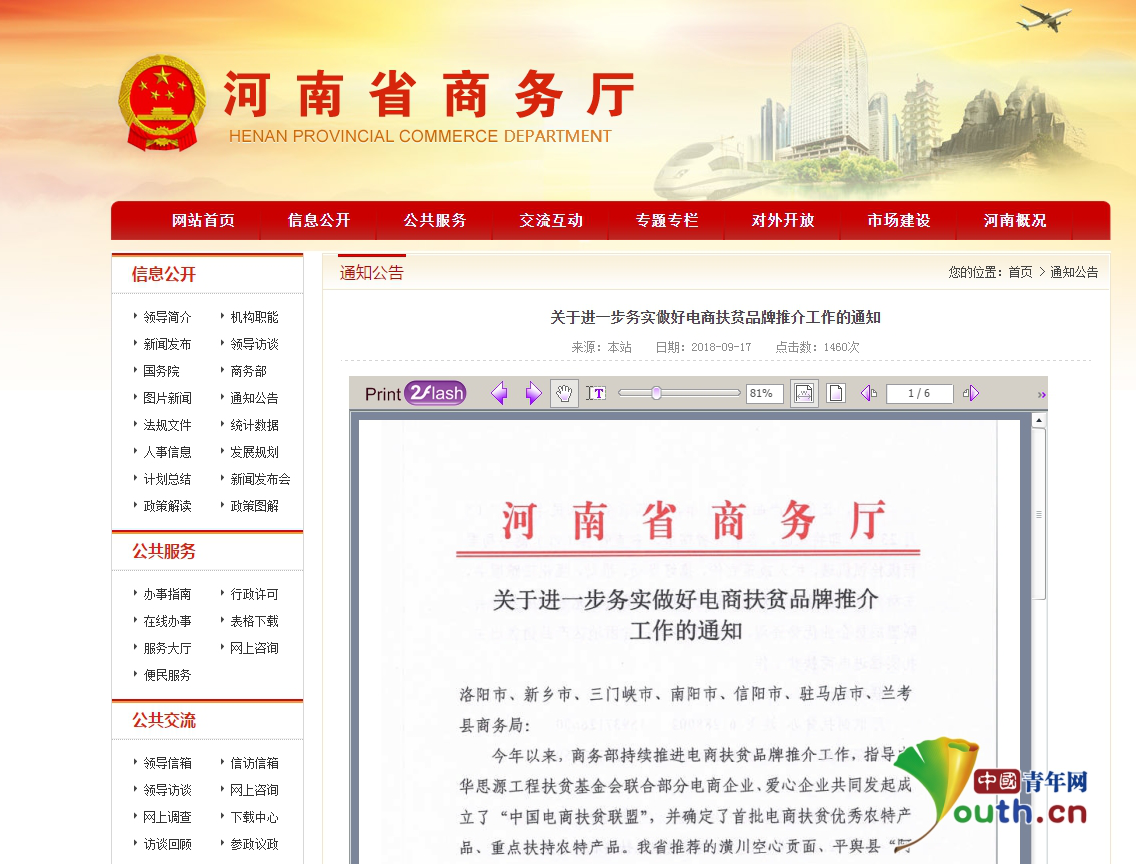Click the document viewer vertical scrollbar
The height and width of the screenshot is (864, 1136).
1039,600
